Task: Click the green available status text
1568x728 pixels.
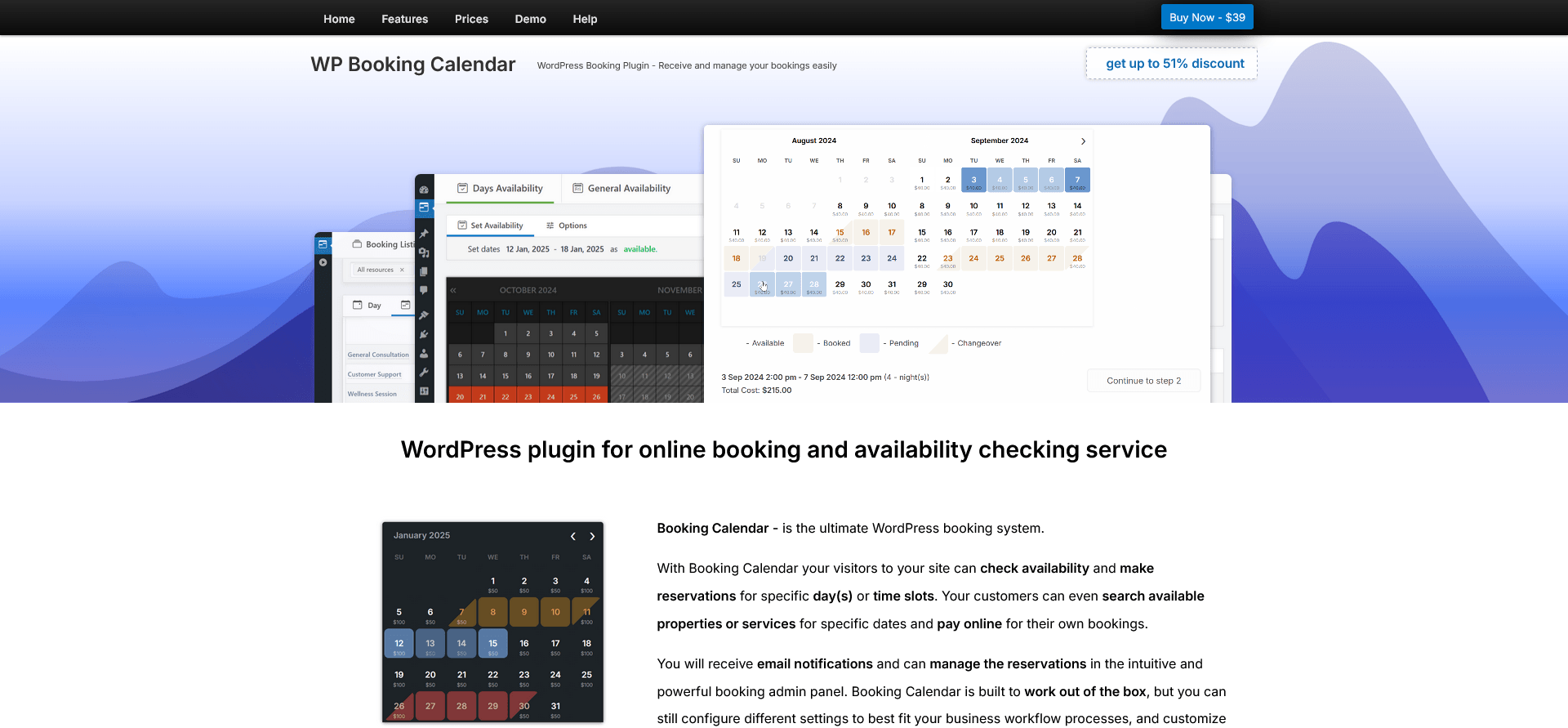Action: (x=640, y=249)
